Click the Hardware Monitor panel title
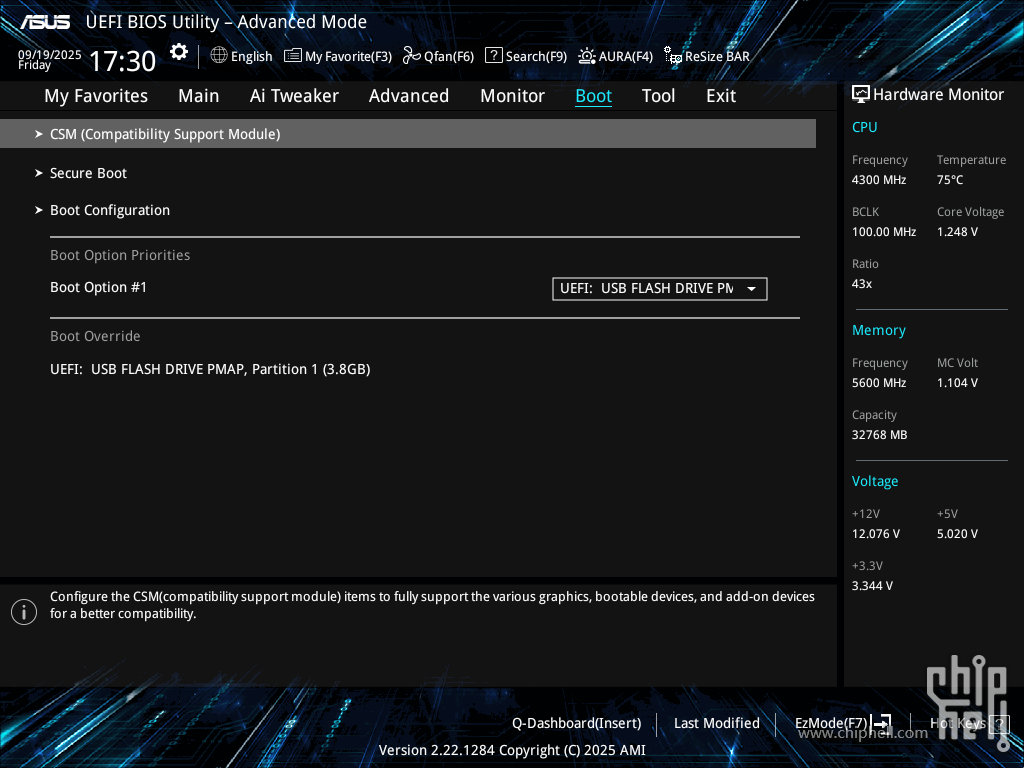Viewport: 1024px width, 768px height. point(938,95)
